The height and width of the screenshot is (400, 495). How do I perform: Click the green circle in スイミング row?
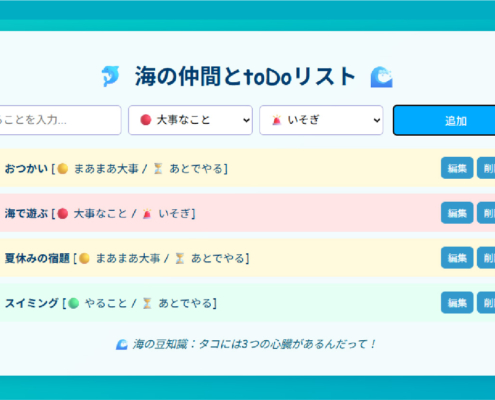click(73, 303)
